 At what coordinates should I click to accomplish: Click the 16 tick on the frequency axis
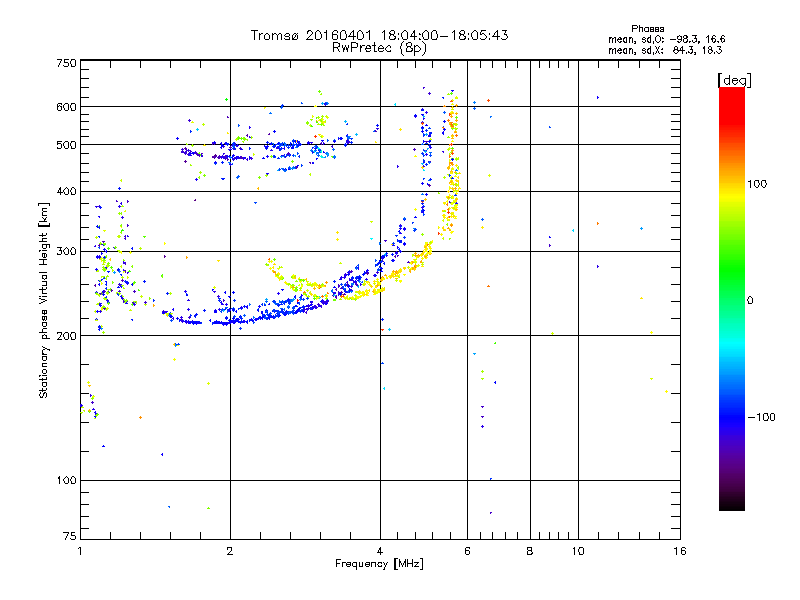[x=678, y=552]
